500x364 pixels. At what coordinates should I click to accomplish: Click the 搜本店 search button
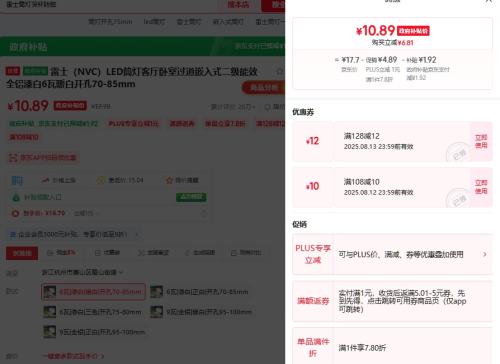click(x=238, y=5)
